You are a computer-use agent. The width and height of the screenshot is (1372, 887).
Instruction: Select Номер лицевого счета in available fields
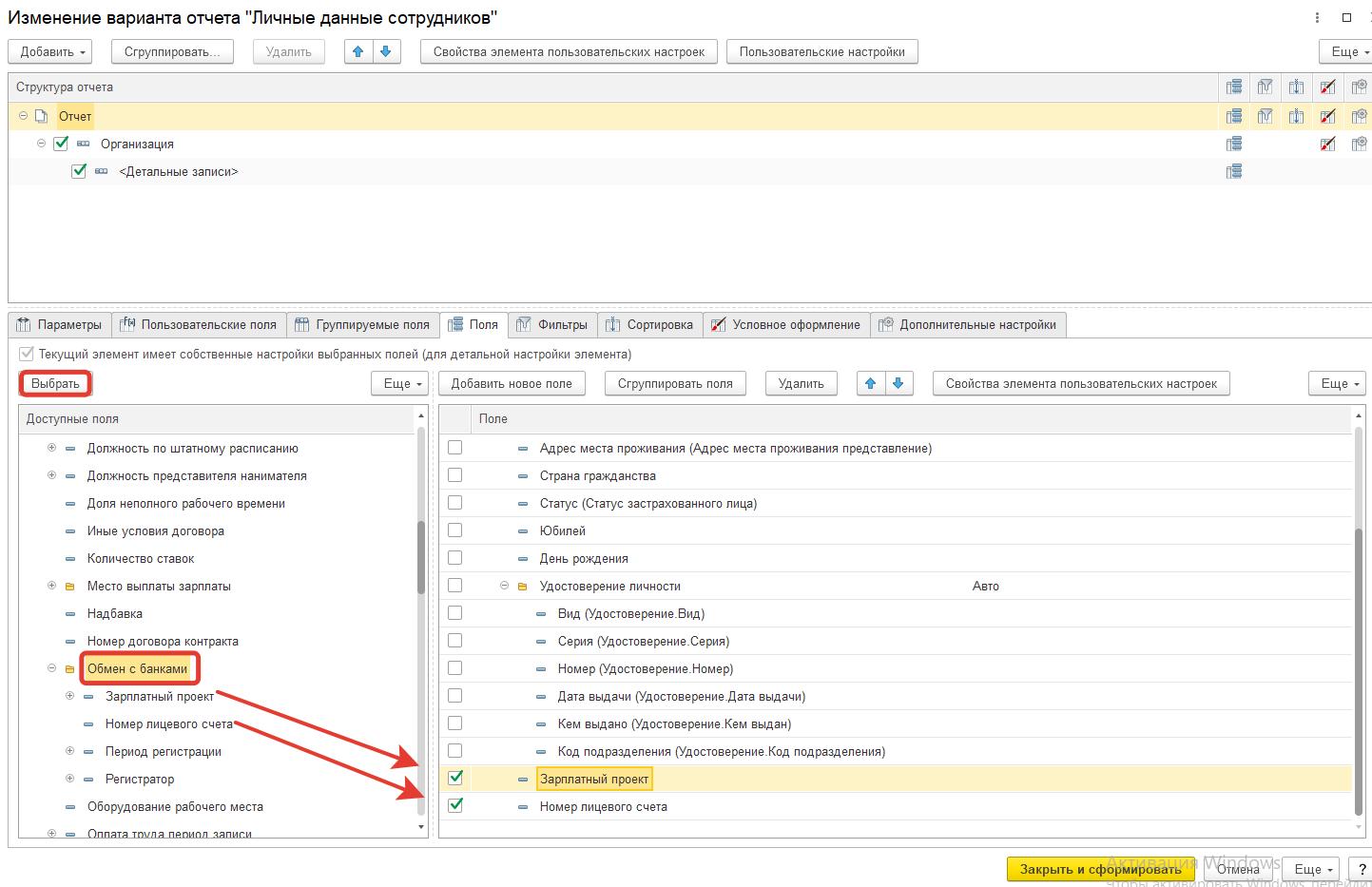169,723
